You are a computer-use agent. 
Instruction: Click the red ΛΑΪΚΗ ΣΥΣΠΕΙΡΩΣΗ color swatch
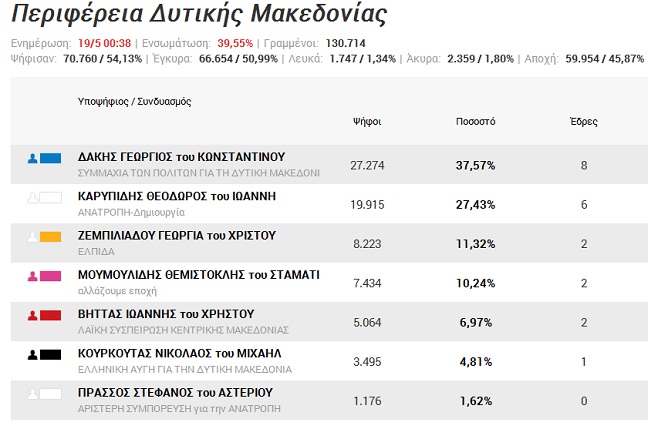coord(52,316)
